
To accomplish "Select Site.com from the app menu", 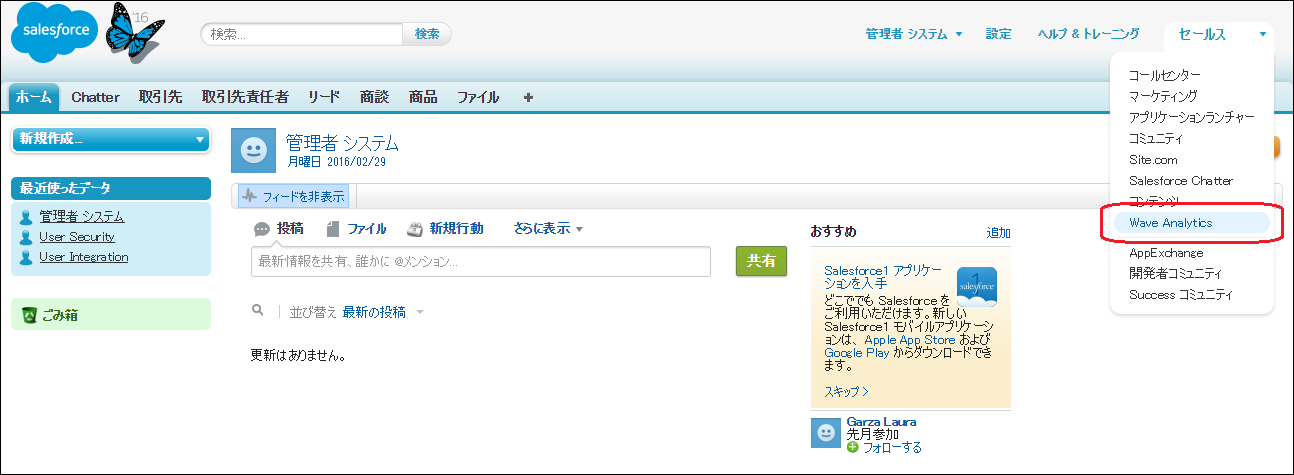I will pos(1153,159).
